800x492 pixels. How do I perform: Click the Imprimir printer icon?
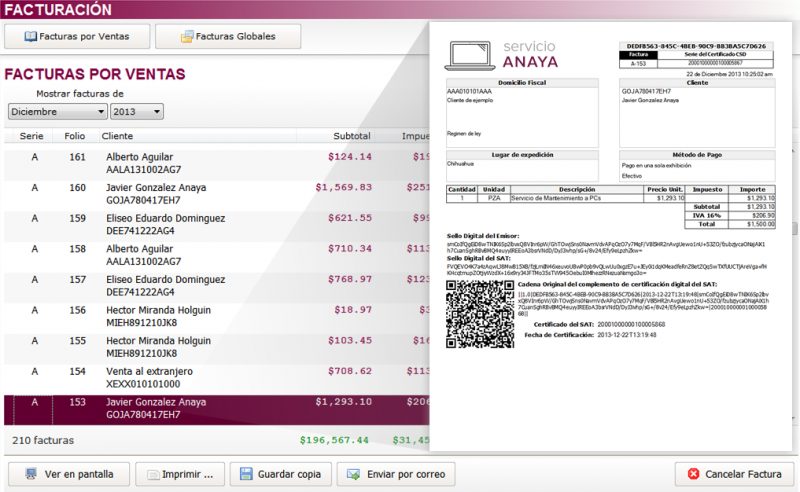155,473
